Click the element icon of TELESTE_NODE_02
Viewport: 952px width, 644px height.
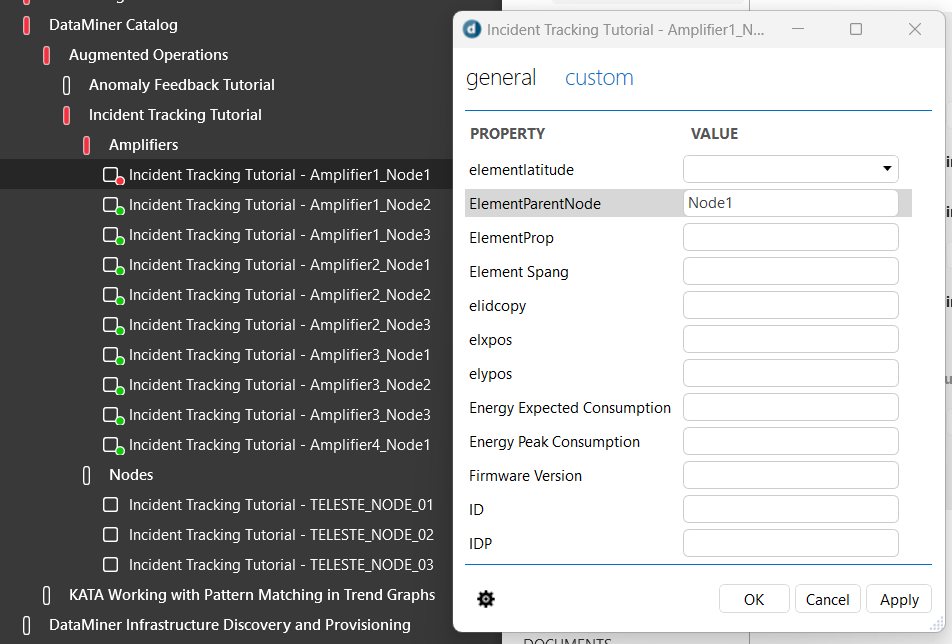(x=110, y=534)
